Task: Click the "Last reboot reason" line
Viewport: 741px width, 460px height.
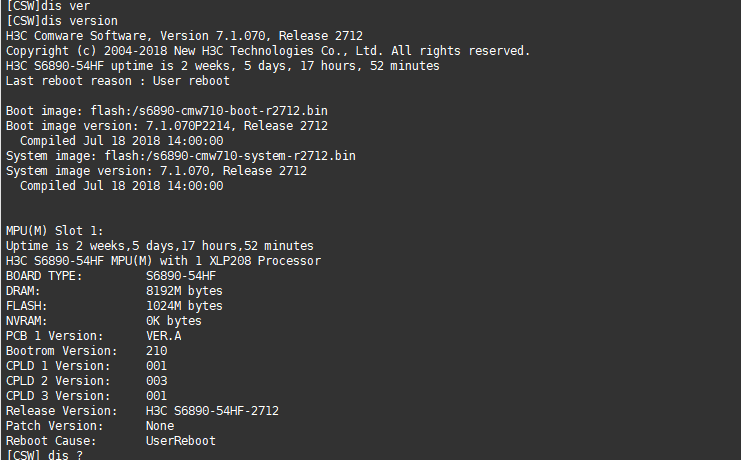Action: pyautogui.click(x=117, y=81)
